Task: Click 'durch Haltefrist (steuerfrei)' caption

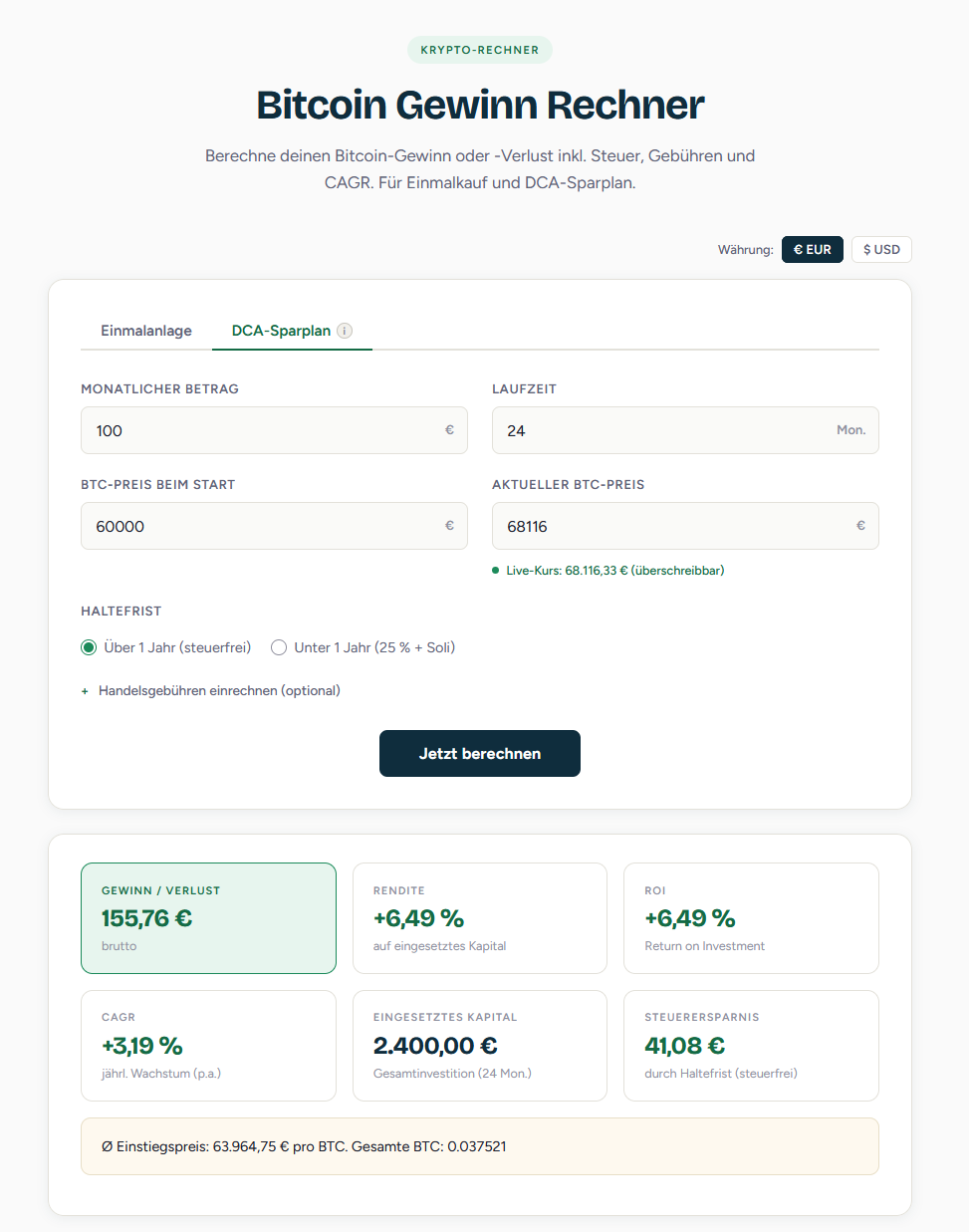Action: pos(721,1074)
